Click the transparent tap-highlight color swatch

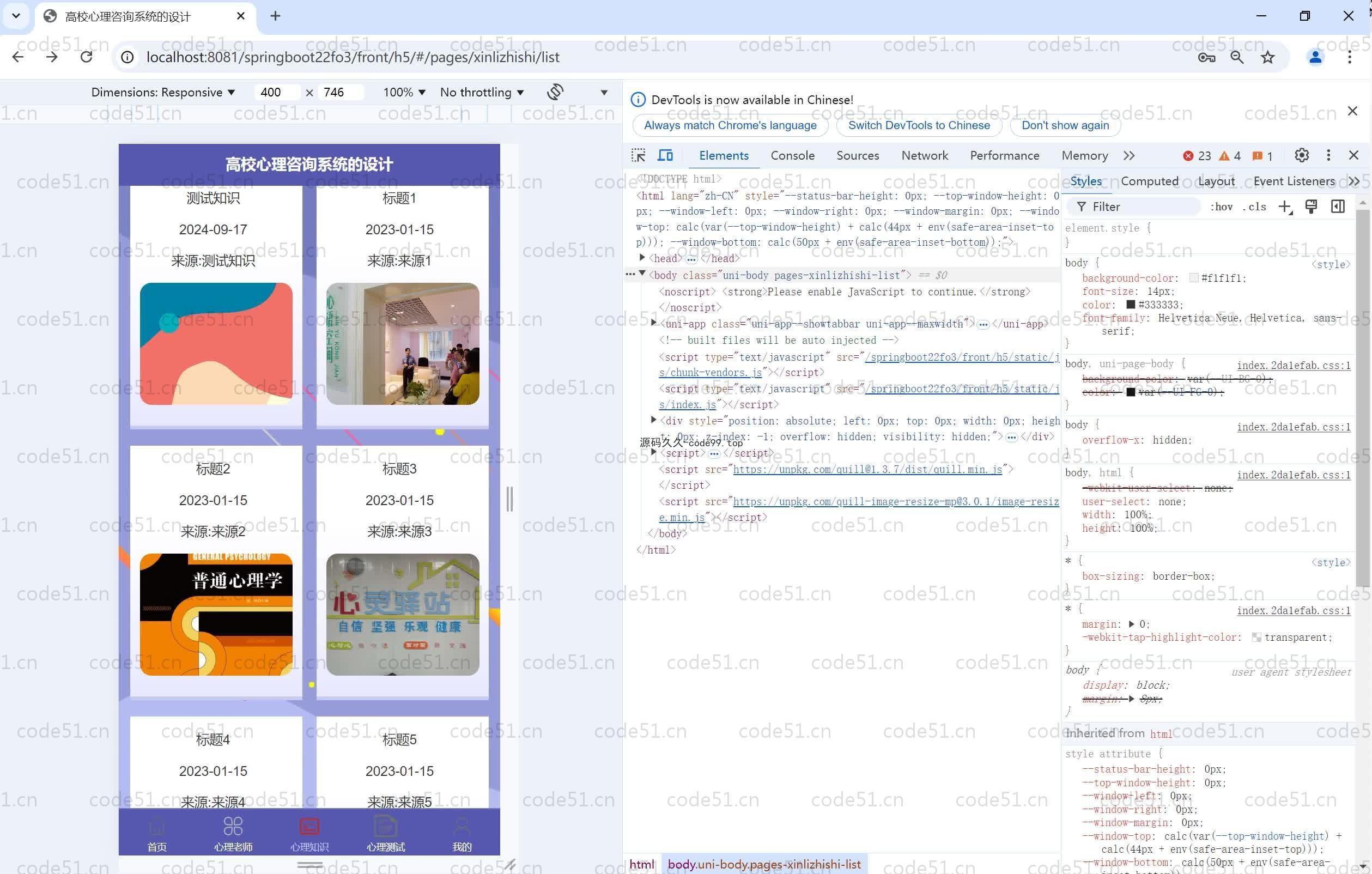click(1256, 637)
